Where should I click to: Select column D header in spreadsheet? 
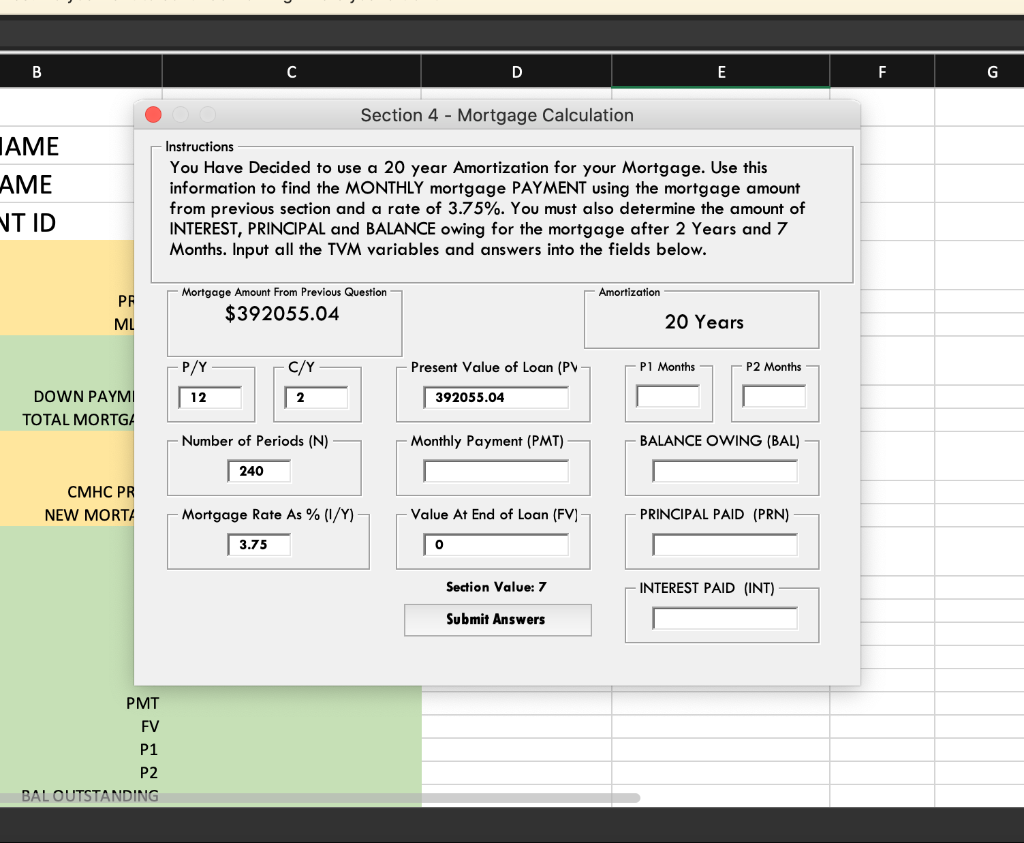click(x=517, y=72)
